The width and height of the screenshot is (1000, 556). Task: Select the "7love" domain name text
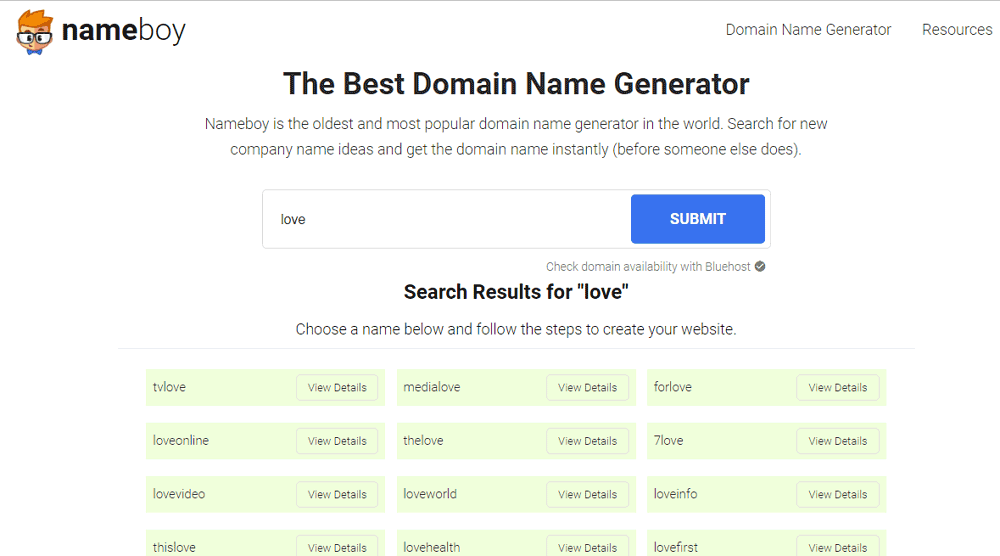click(668, 441)
